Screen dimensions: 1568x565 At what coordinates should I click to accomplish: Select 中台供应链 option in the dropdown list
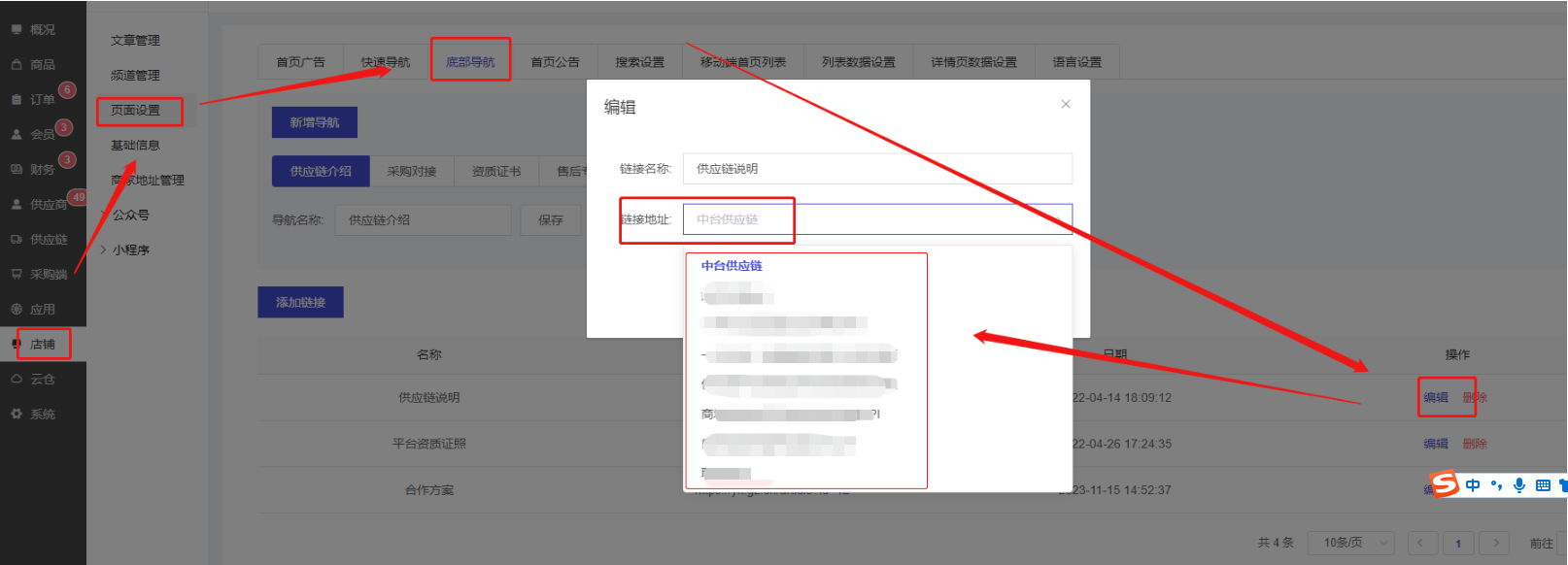[x=732, y=266]
